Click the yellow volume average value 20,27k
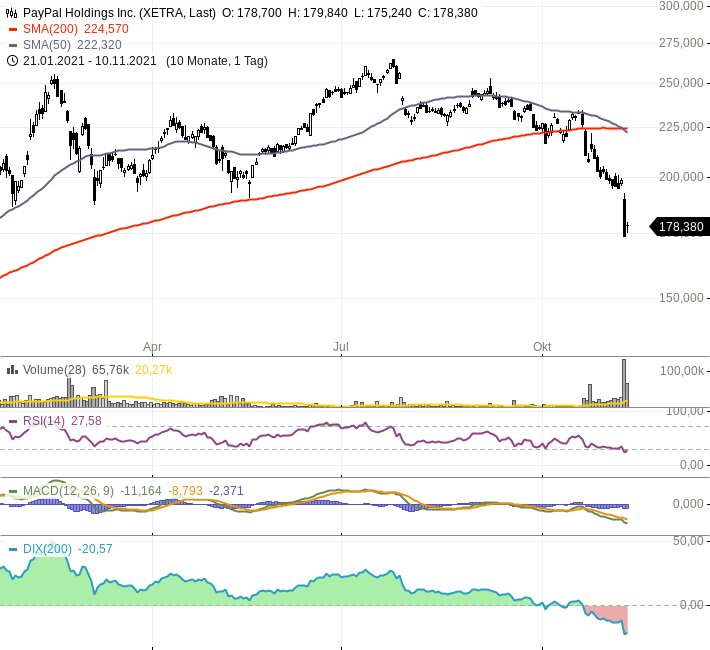The image size is (710, 650). click(x=154, y=370)
